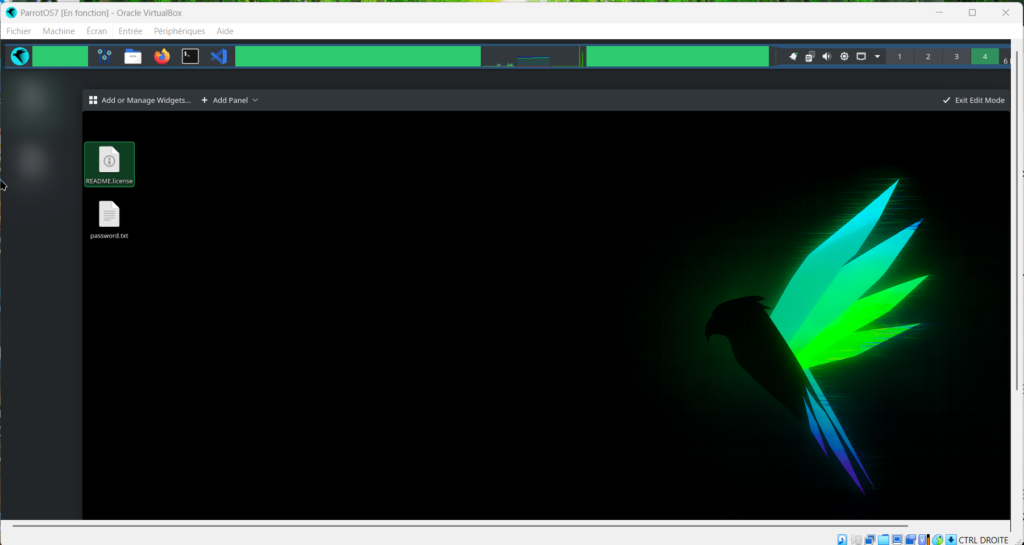Open the Parrot application launcher menu
The width and height of the screenshot is (1024, 545).
(20, 57)
